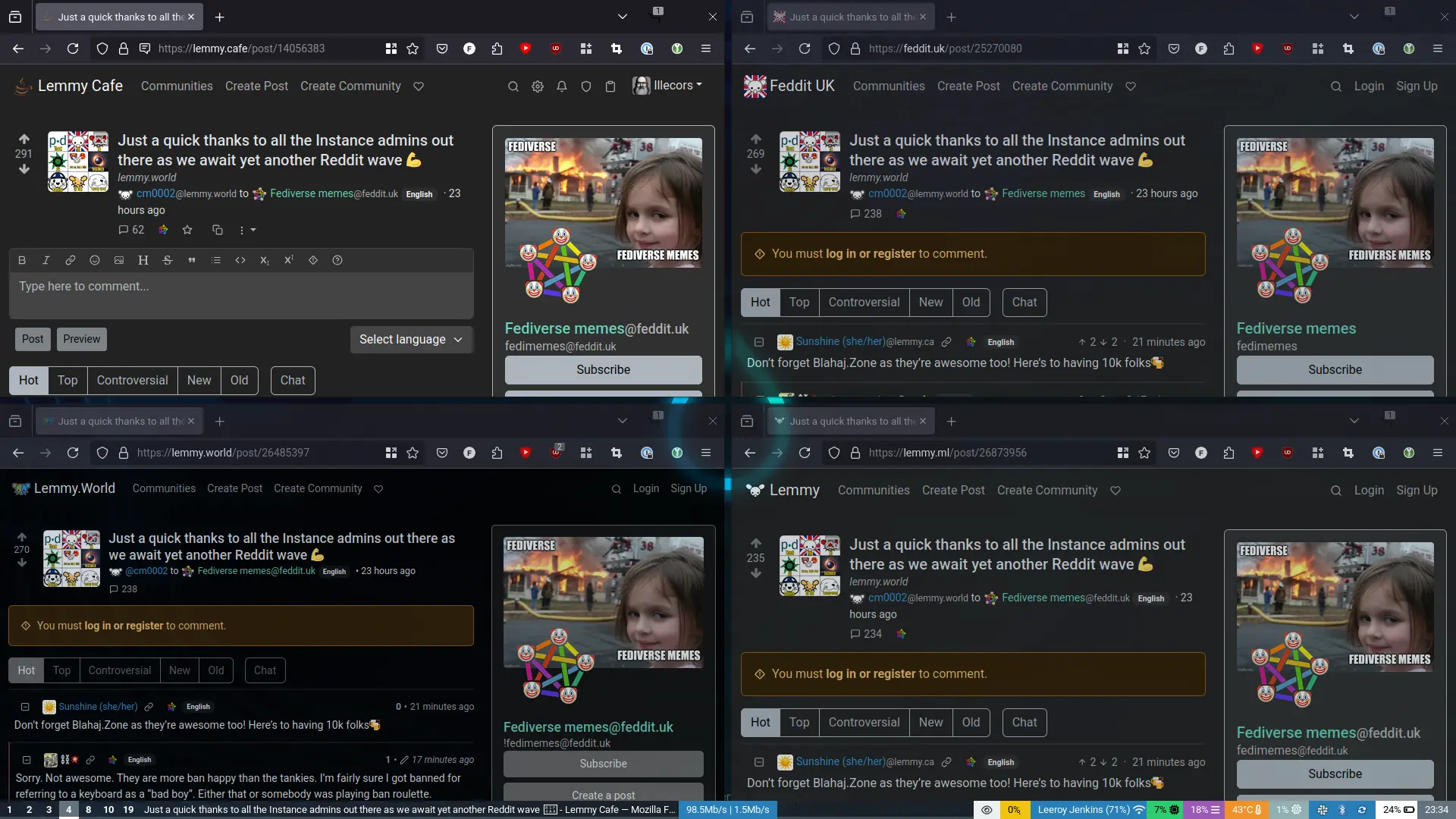The height and width of the screenshot is (819, 1456).
Task: Switch to the Chat view in the Lemmy.World window
Action: coord(265,670)
